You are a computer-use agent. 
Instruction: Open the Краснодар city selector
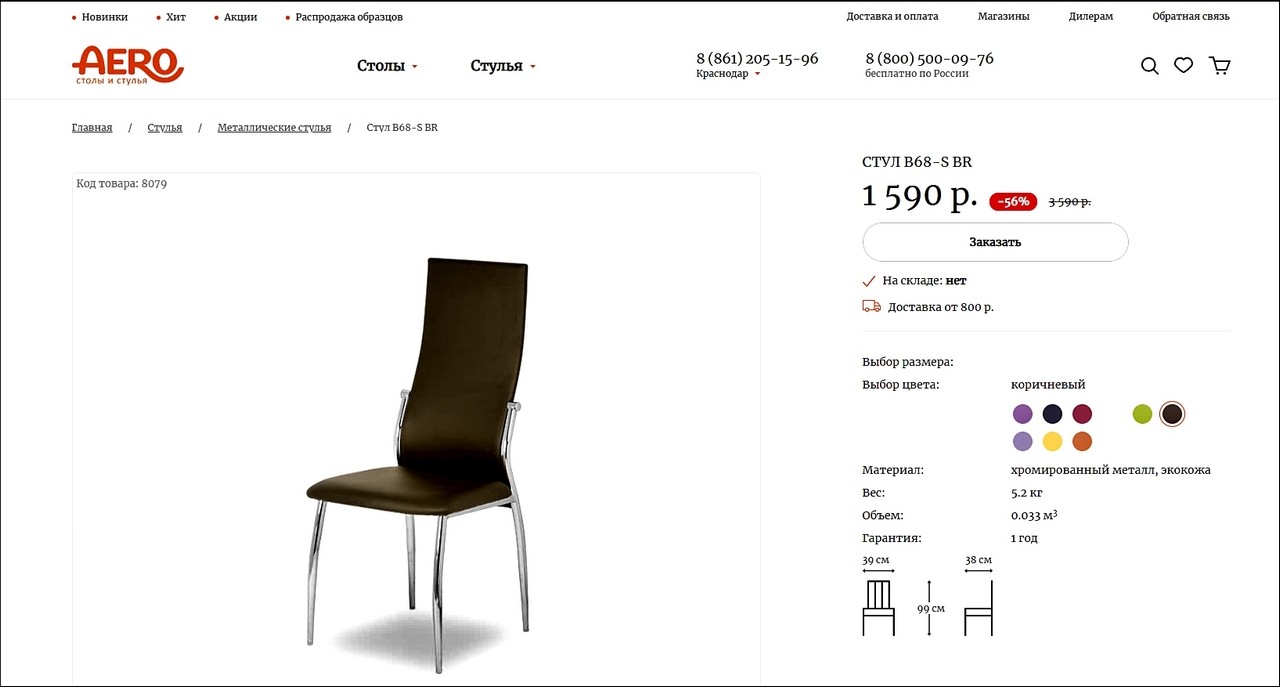(x=728, y=74)
